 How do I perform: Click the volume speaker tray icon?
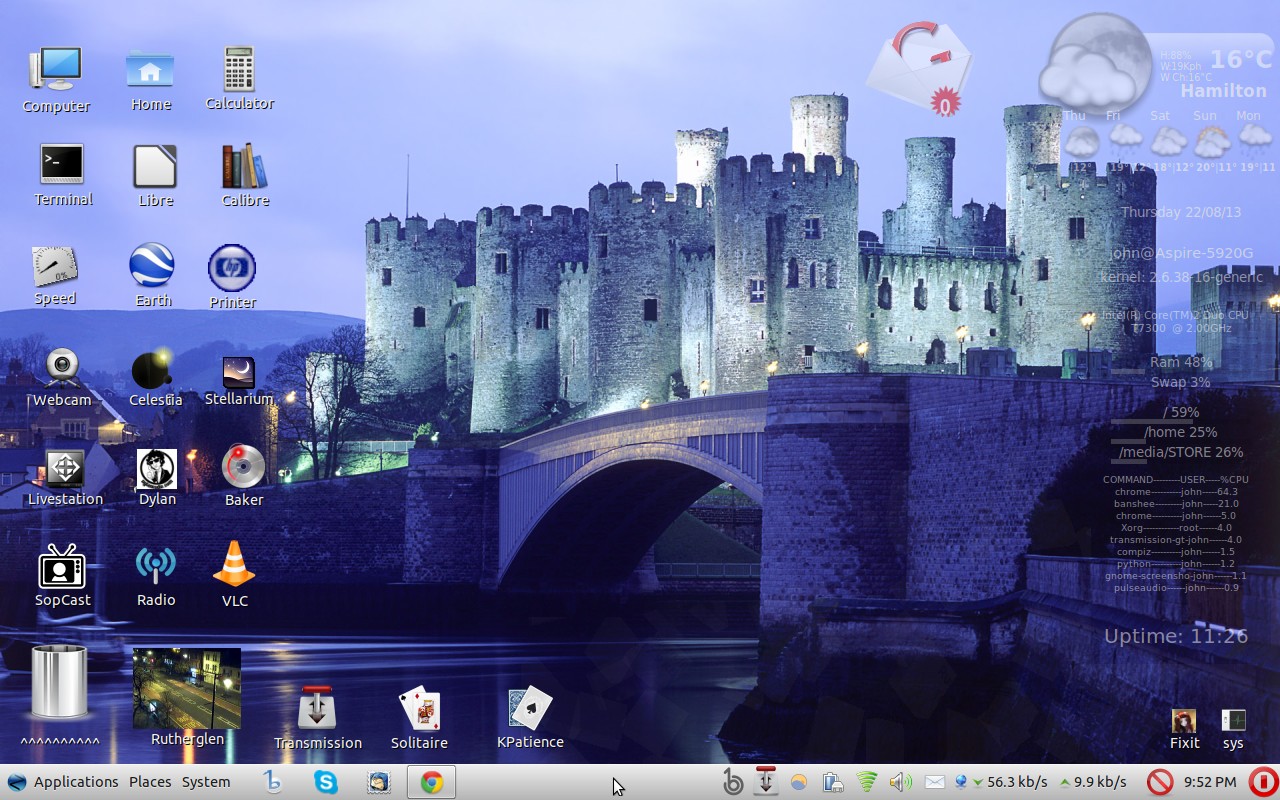(x=900, y=782)
